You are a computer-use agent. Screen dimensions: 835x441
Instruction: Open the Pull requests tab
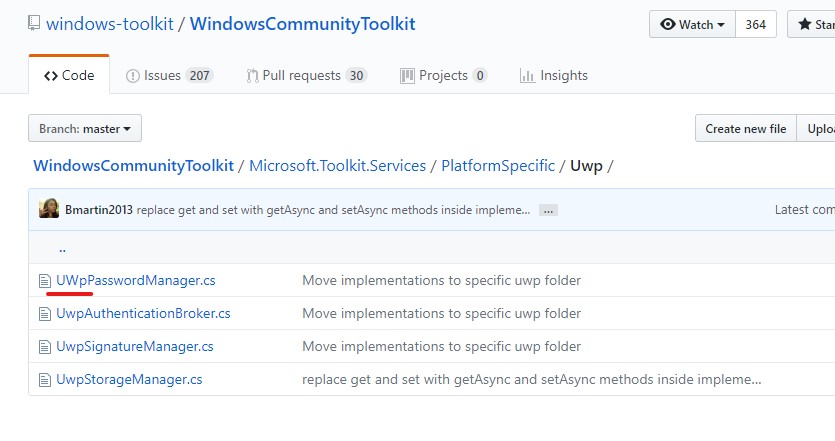point(307,76)
